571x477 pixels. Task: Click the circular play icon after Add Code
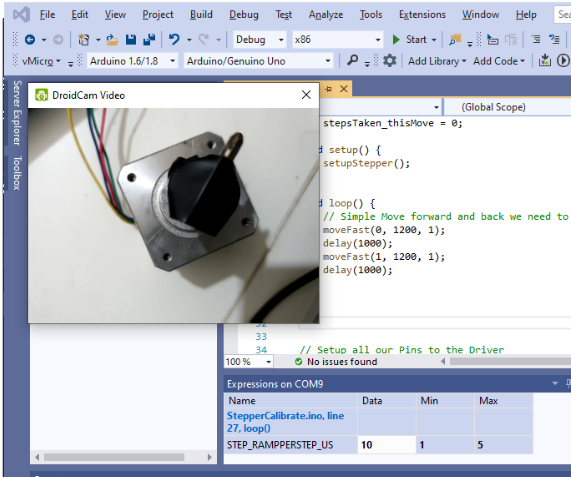[x=563, y=60]
